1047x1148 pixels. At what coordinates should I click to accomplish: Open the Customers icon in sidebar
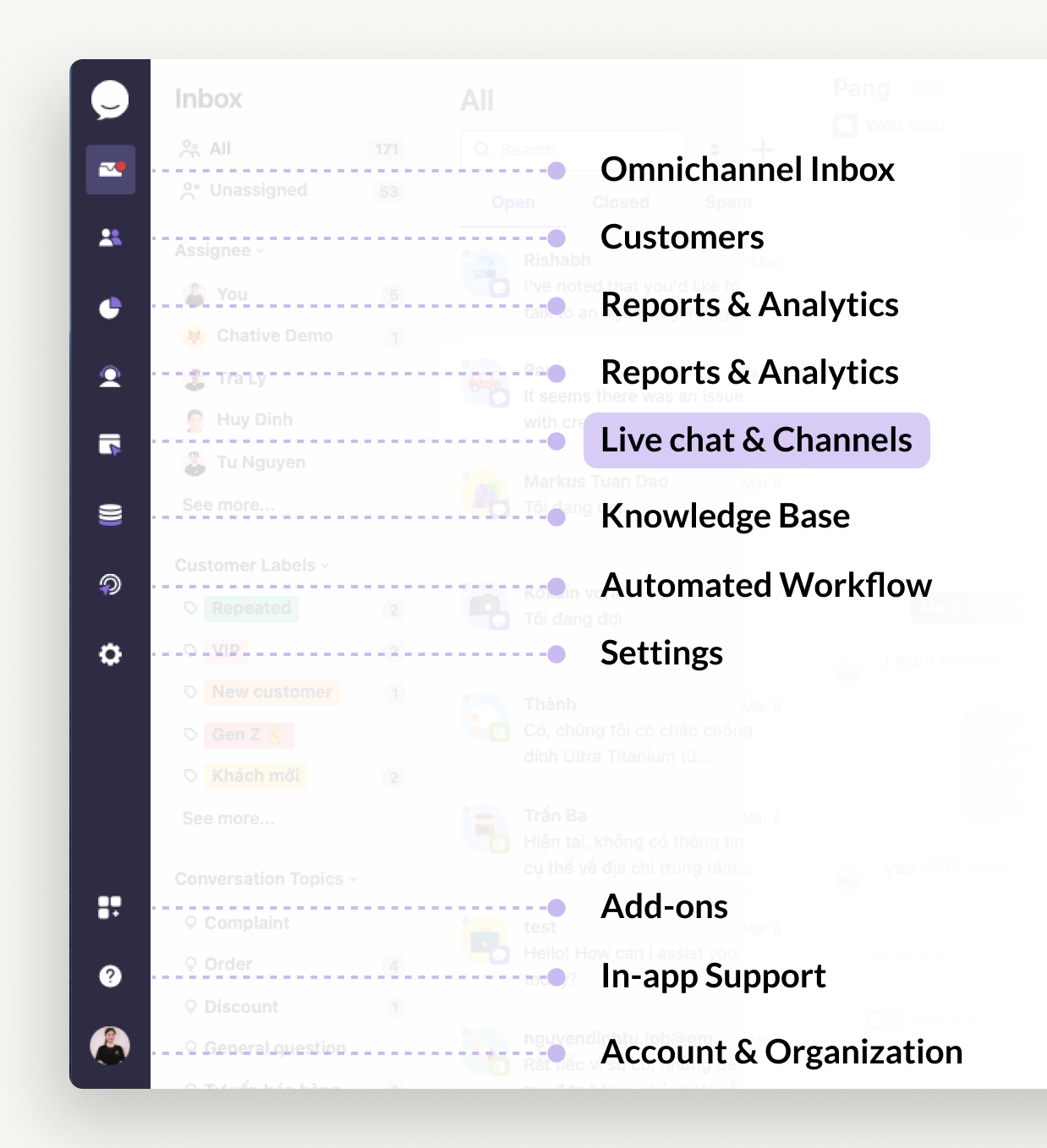[x=110, y=238]
